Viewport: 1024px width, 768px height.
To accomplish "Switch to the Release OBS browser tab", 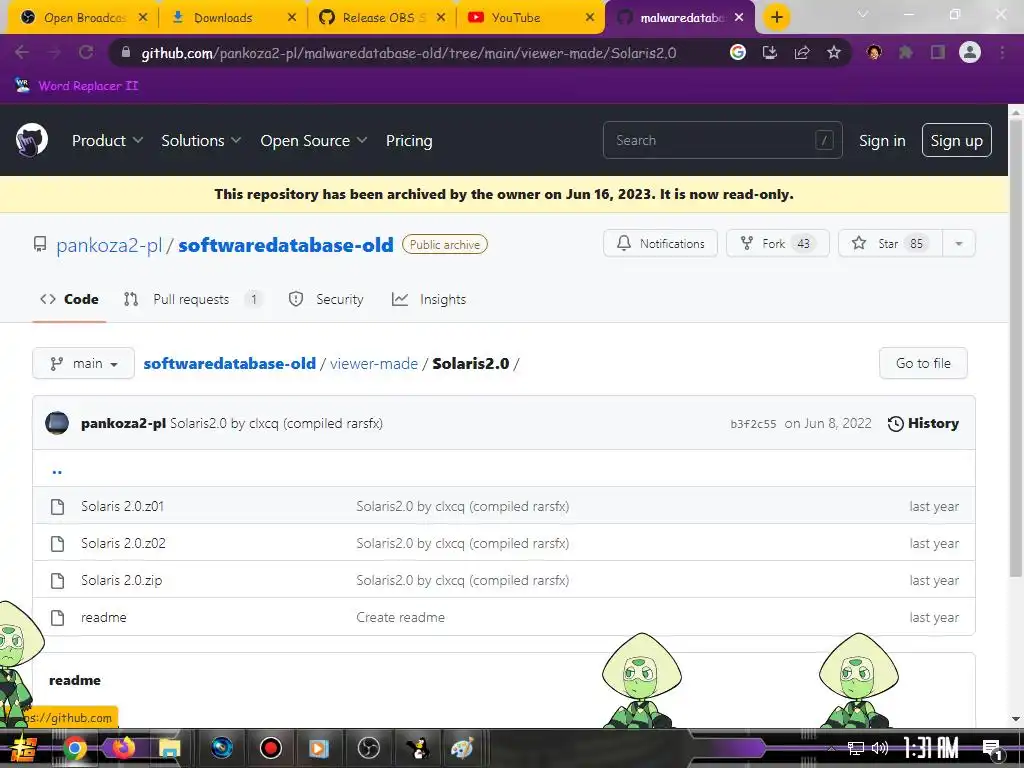I will 381,18.
